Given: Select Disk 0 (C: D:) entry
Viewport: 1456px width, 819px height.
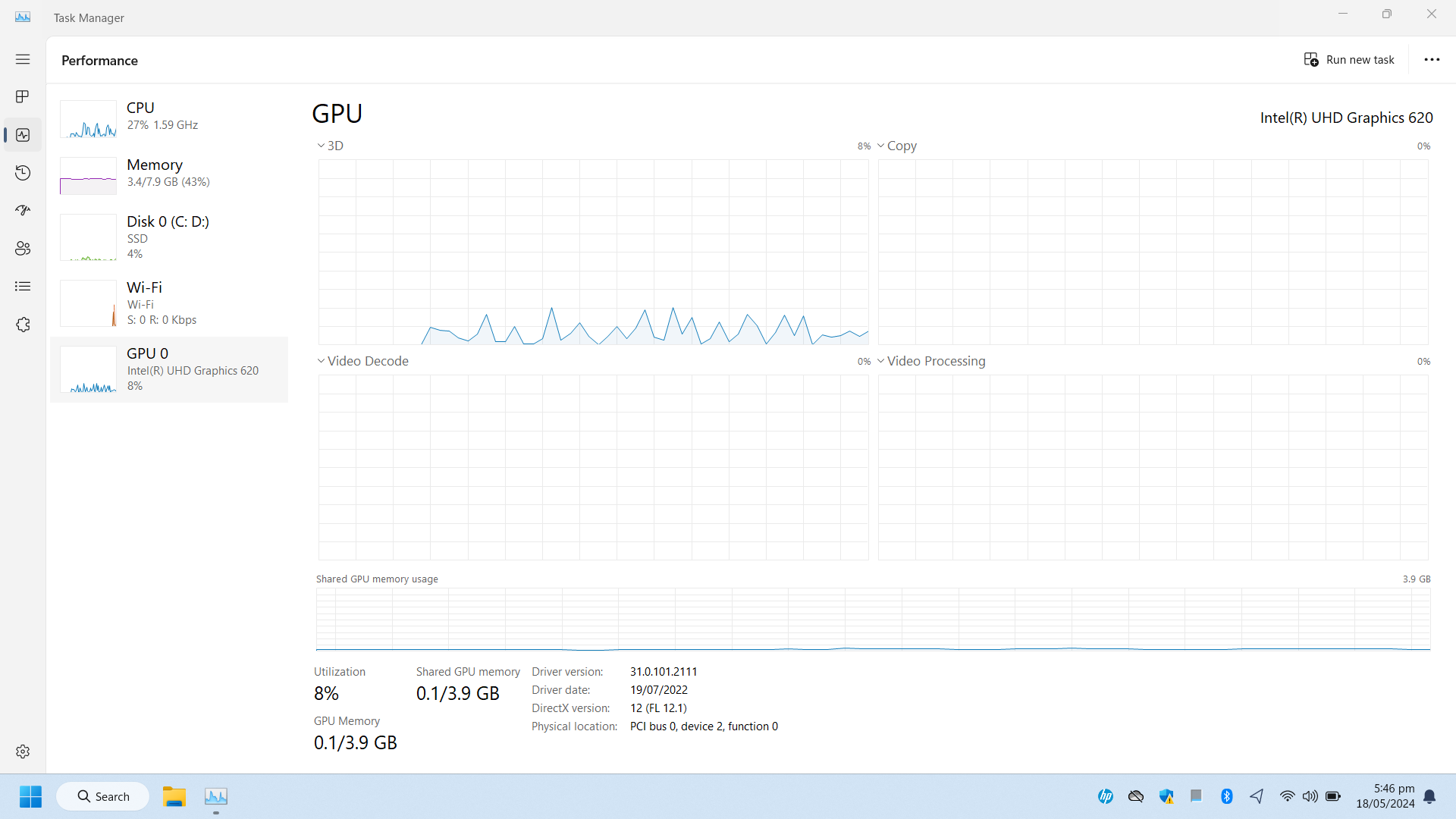Looking at the screenshot, I should tap(169, 237).
